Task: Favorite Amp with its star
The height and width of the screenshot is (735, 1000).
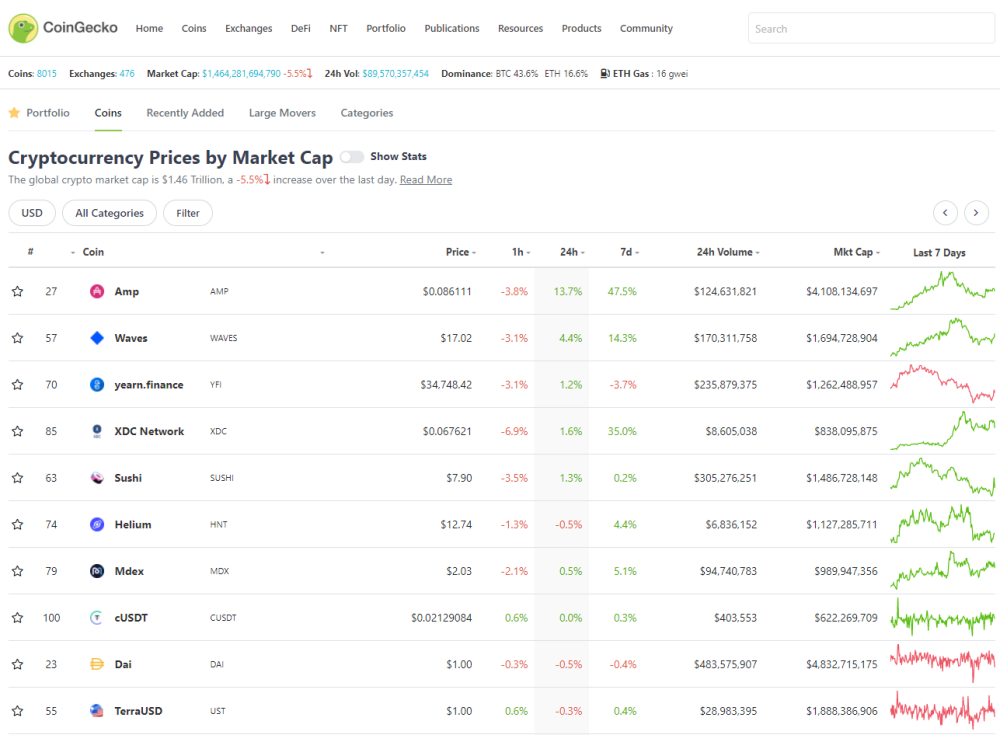Action: pyautogui.click(x=18, y=292)
